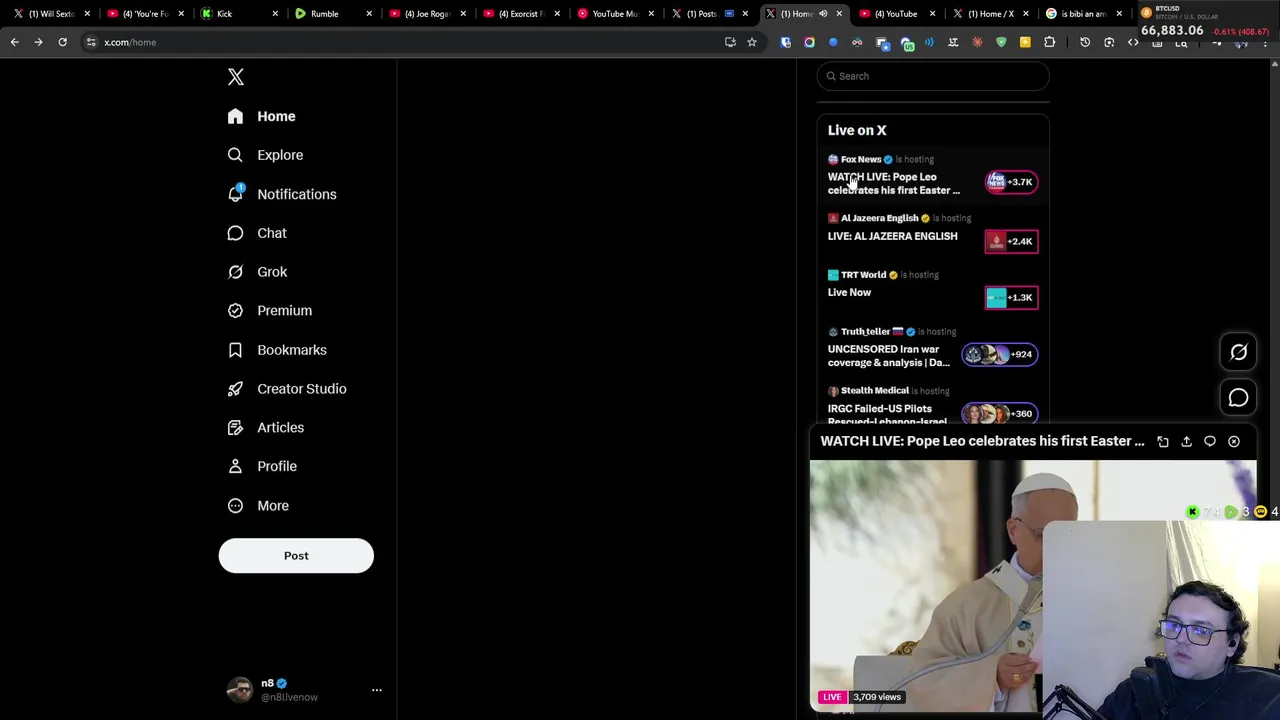This screenshot has height=720, width=1280.
Task: Open Creator Studio rocket icon
Action: (x=235, y=389)
